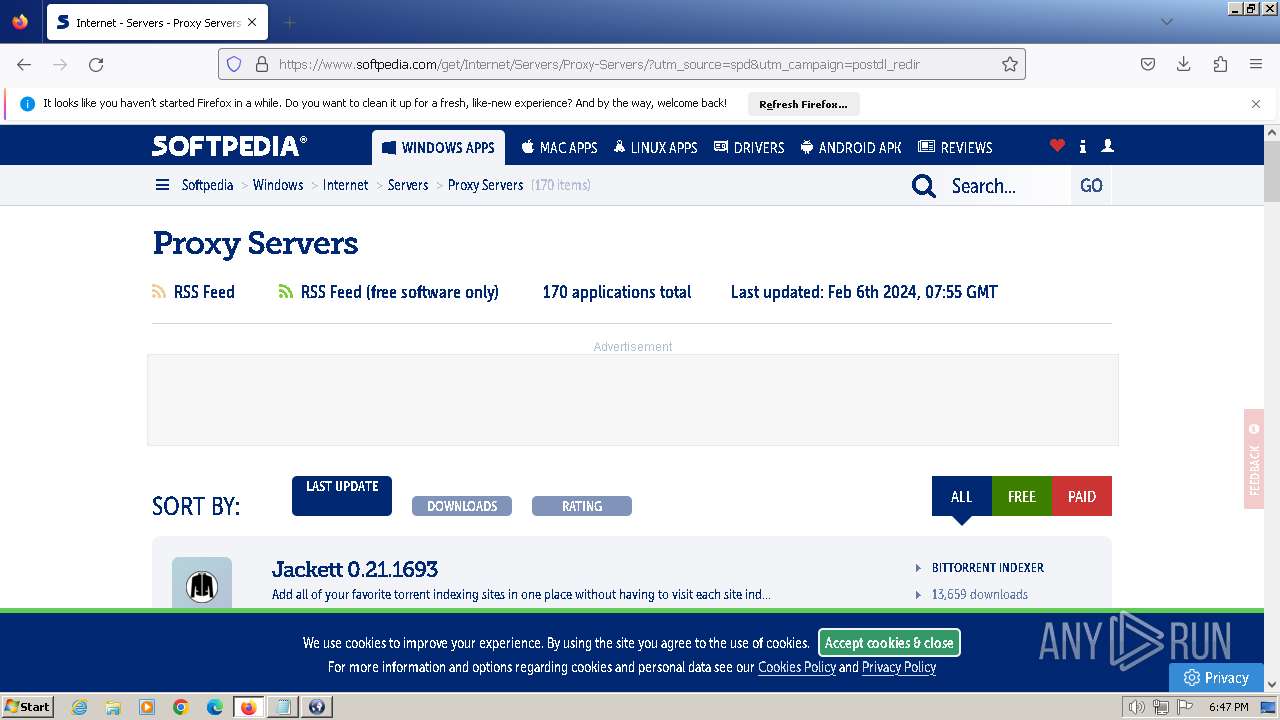Screen dimensions: 1280x720
Task: Click Accept cookies & close
Action: [x=889, y=643]
